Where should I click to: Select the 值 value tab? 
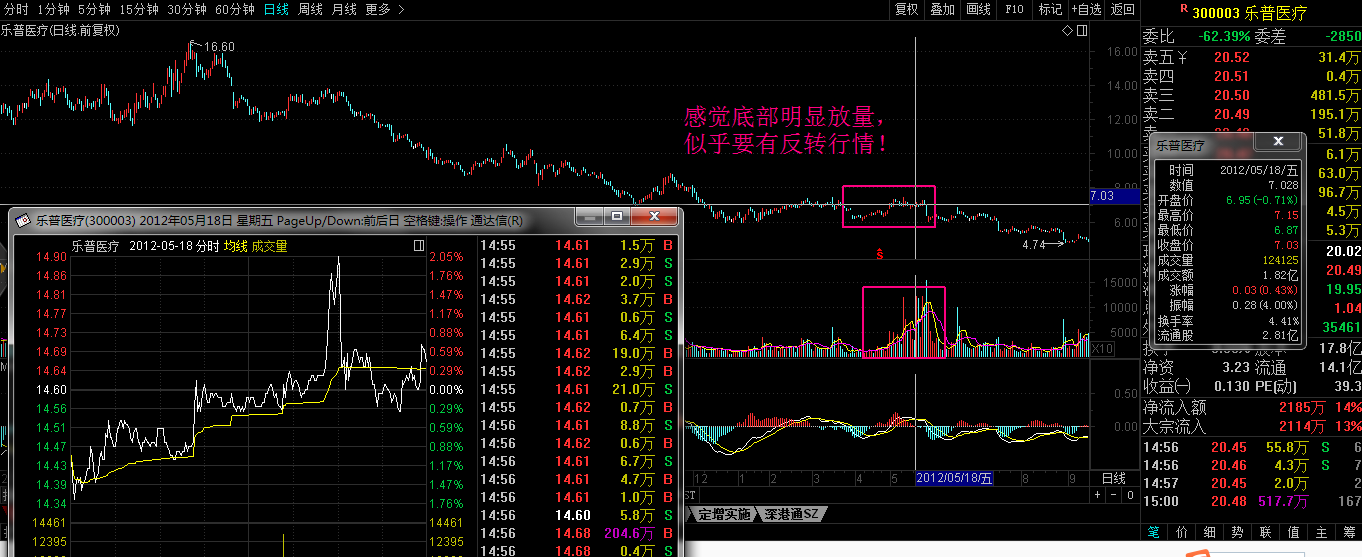pyautogui.click(x=1293, y=532)
